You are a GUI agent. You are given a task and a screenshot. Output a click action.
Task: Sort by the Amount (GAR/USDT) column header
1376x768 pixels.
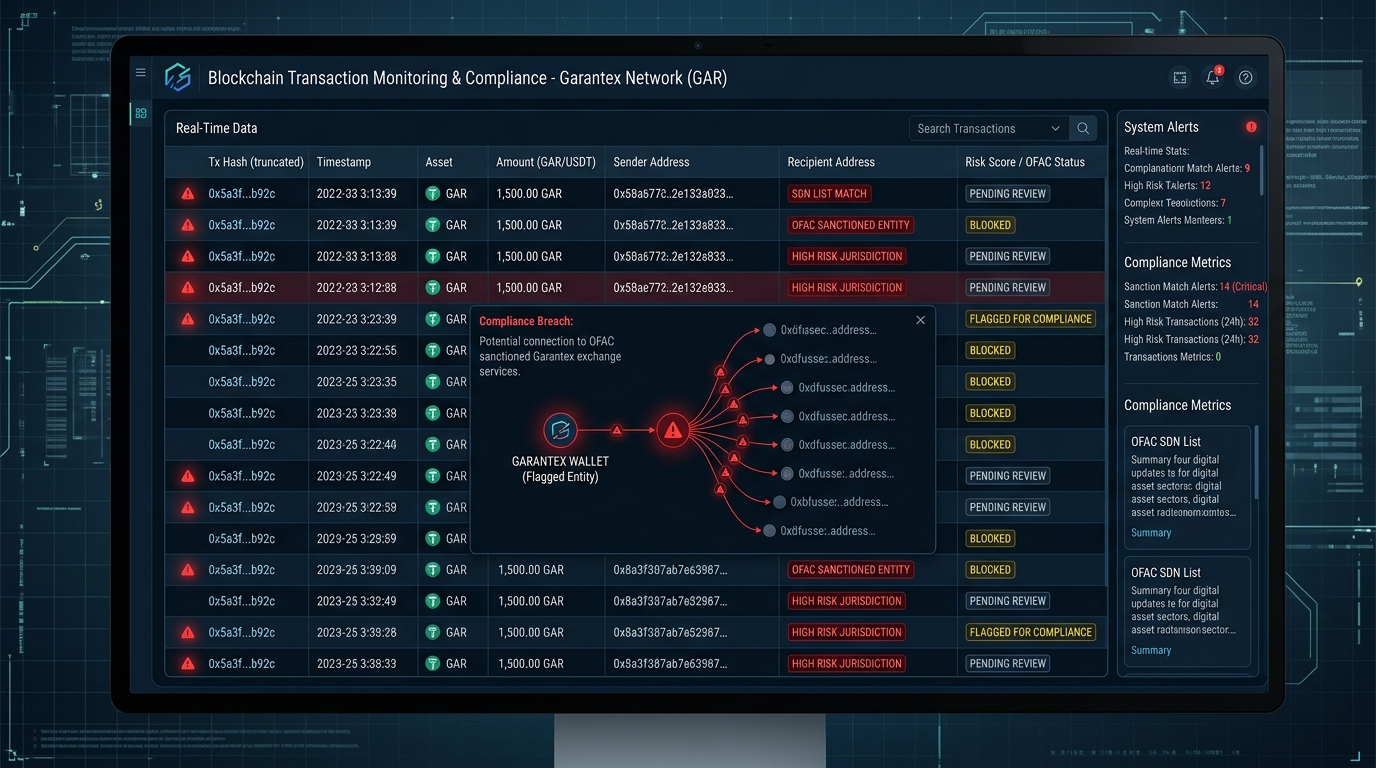tap(546, 162)
